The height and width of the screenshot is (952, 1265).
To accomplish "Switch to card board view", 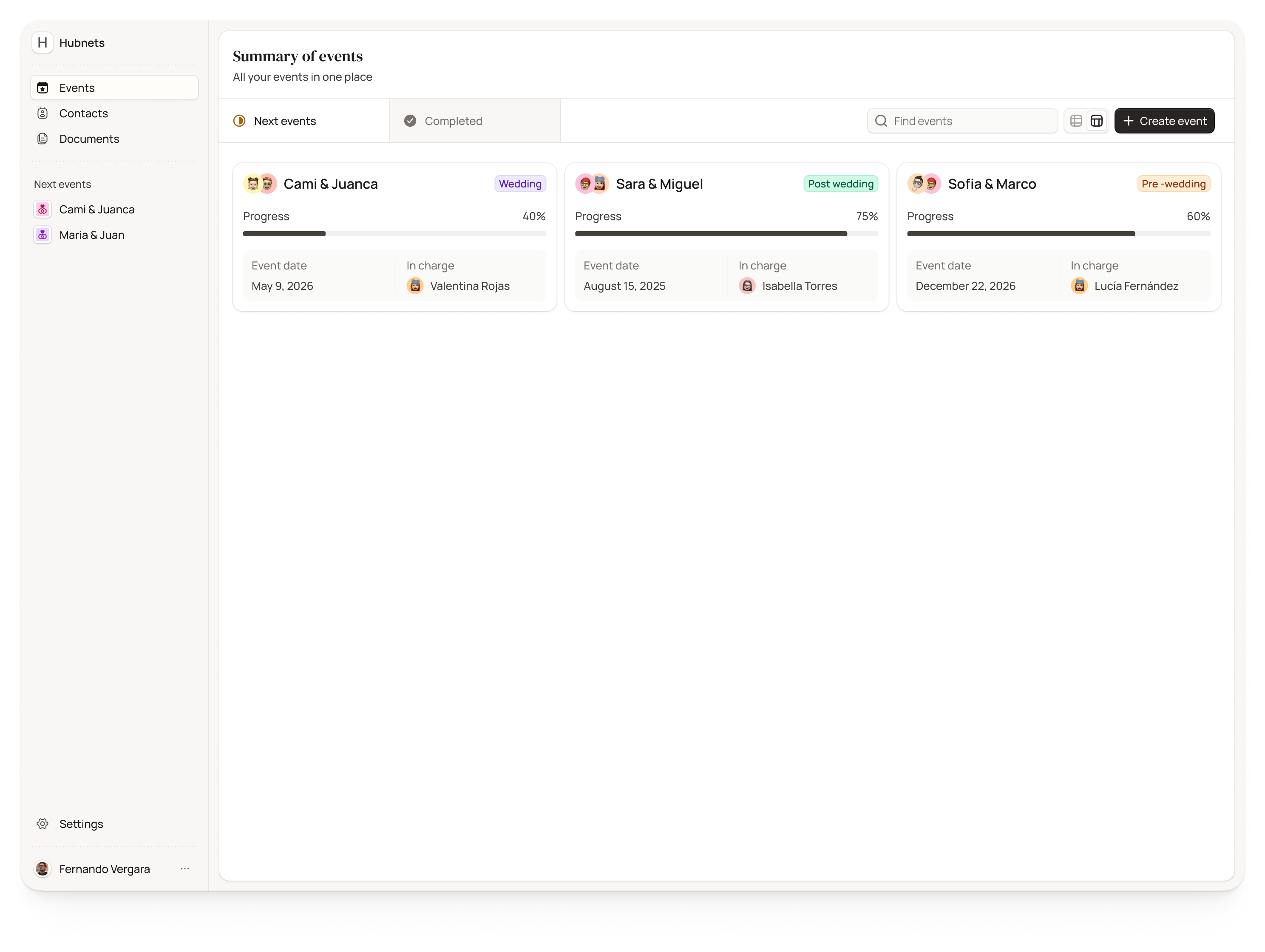I will 1096,121.
